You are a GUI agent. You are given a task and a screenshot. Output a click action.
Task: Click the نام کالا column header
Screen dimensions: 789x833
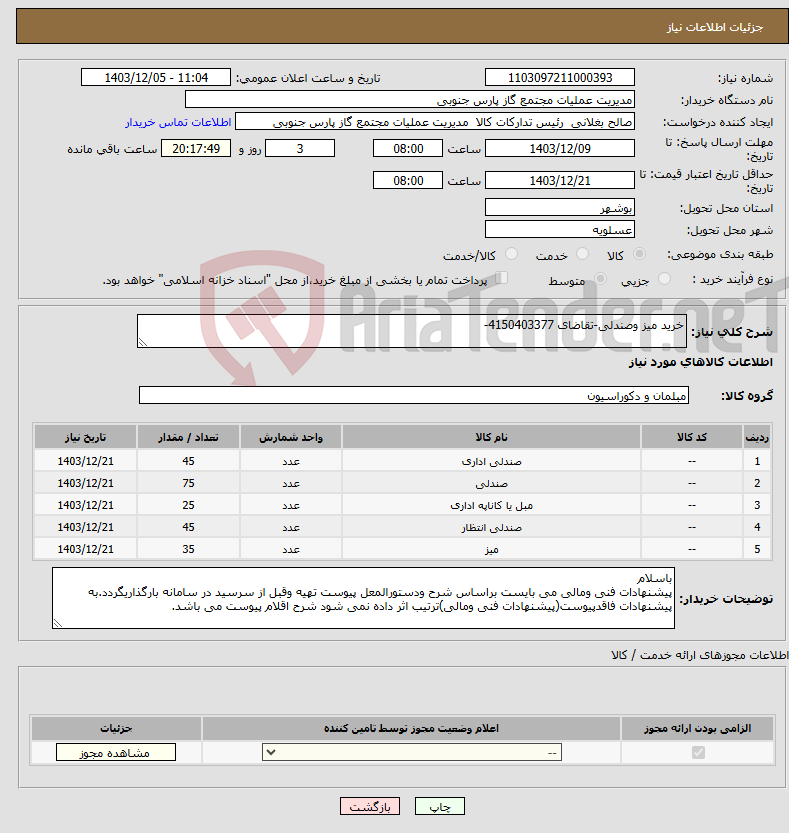pyautogui.click(x=491, y=437)
